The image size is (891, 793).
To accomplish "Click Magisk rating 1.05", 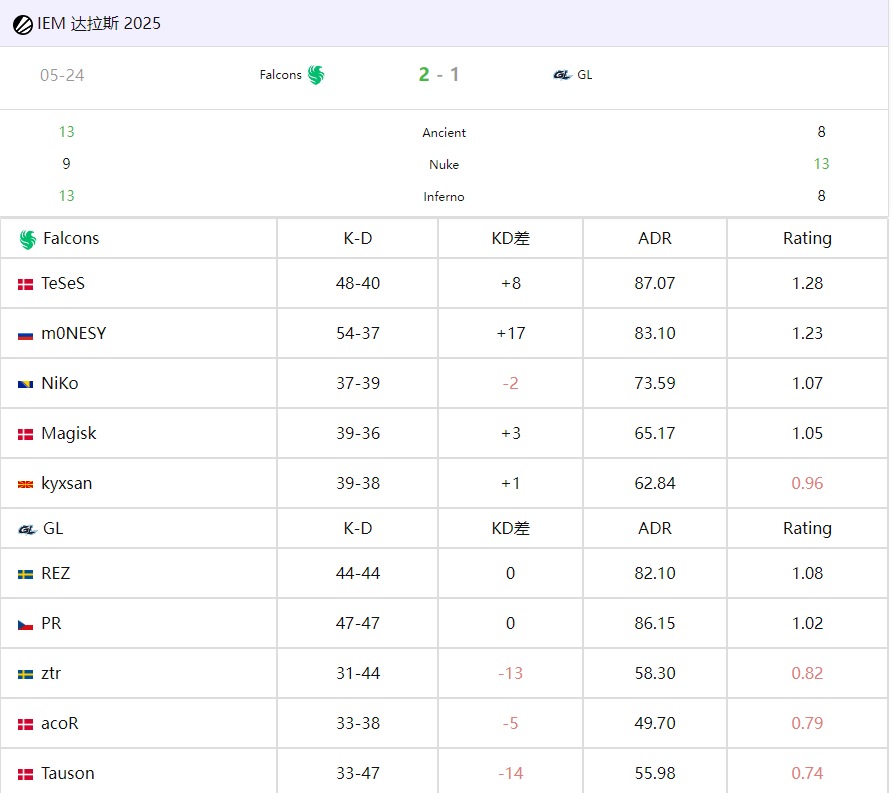I will pos(807,433).
